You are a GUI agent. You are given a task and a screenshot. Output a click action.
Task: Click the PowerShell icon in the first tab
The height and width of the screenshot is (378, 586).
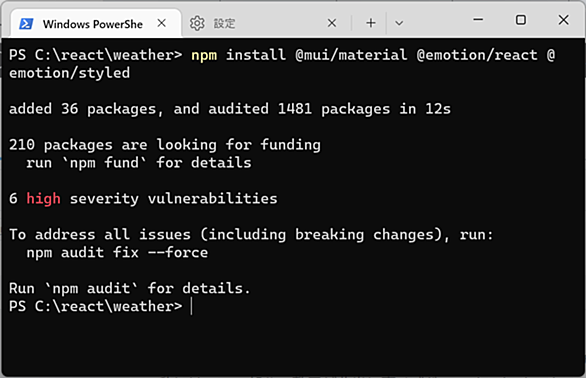point(26,24)
